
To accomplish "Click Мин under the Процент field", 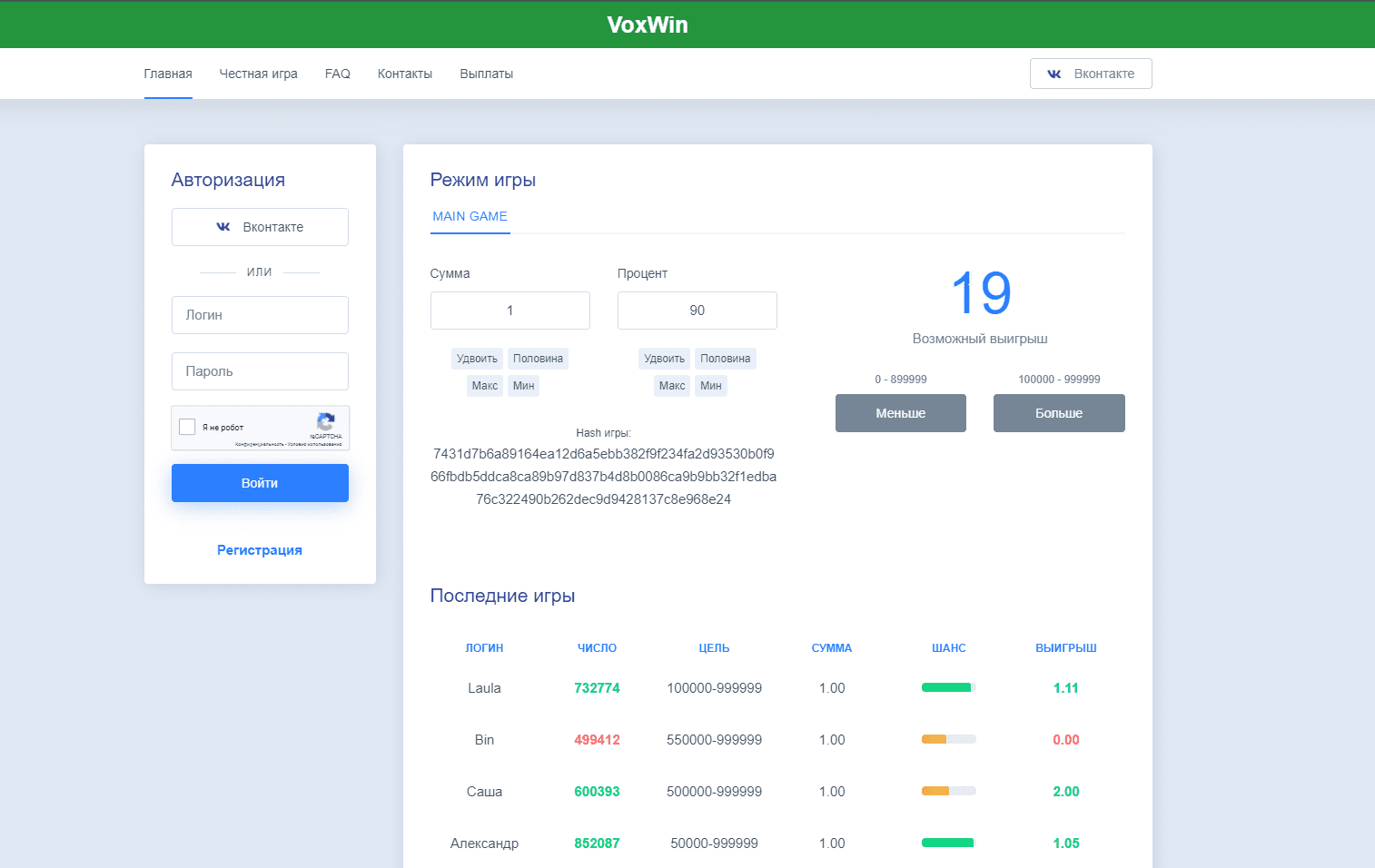I will coord(710,386).
